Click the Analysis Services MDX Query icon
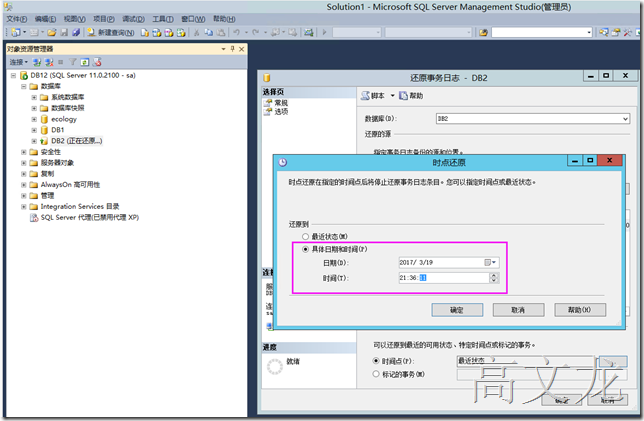This screenshot has height=421, width=644. 156,32
